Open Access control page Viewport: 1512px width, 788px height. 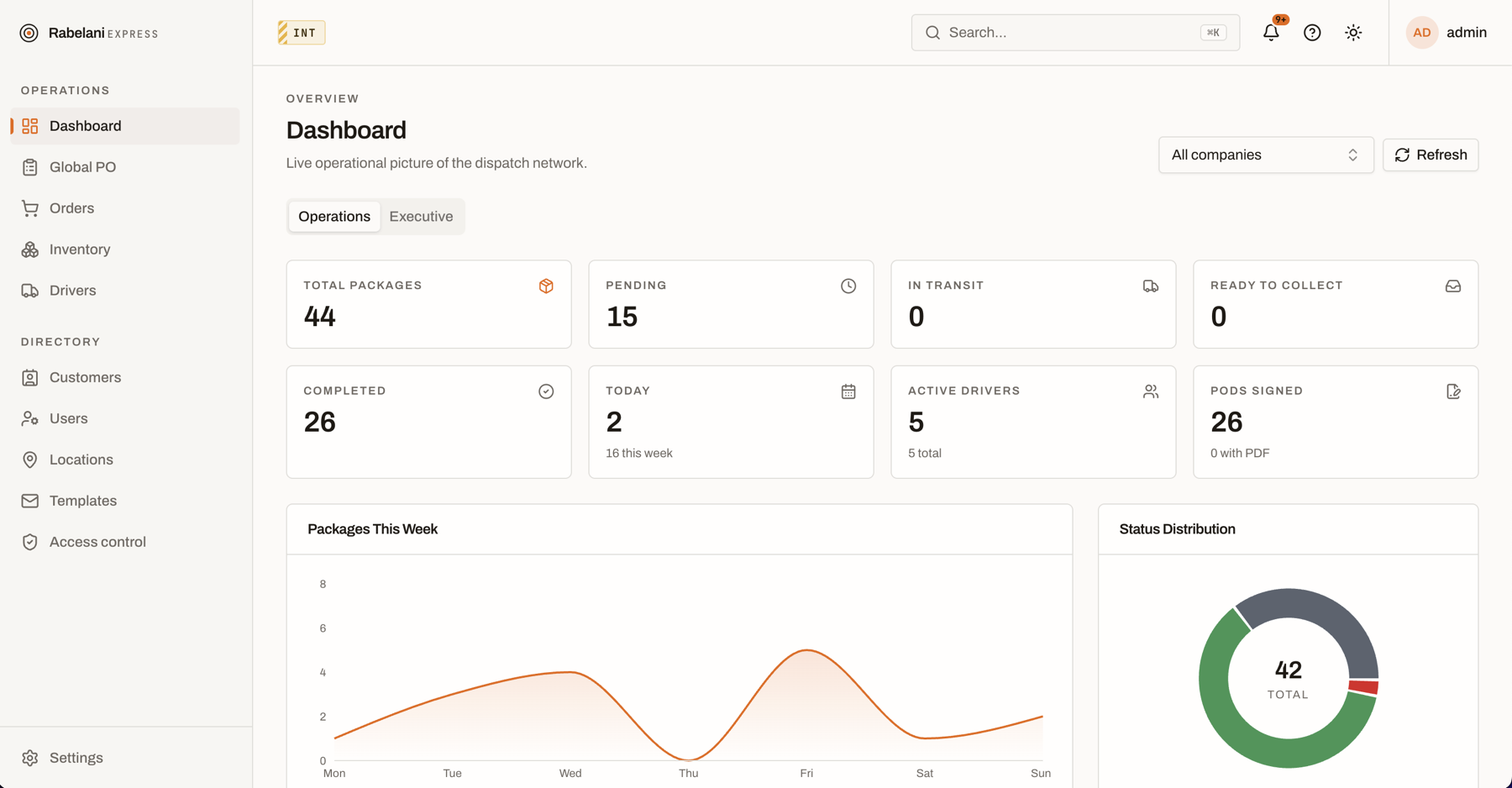(125, 542)
